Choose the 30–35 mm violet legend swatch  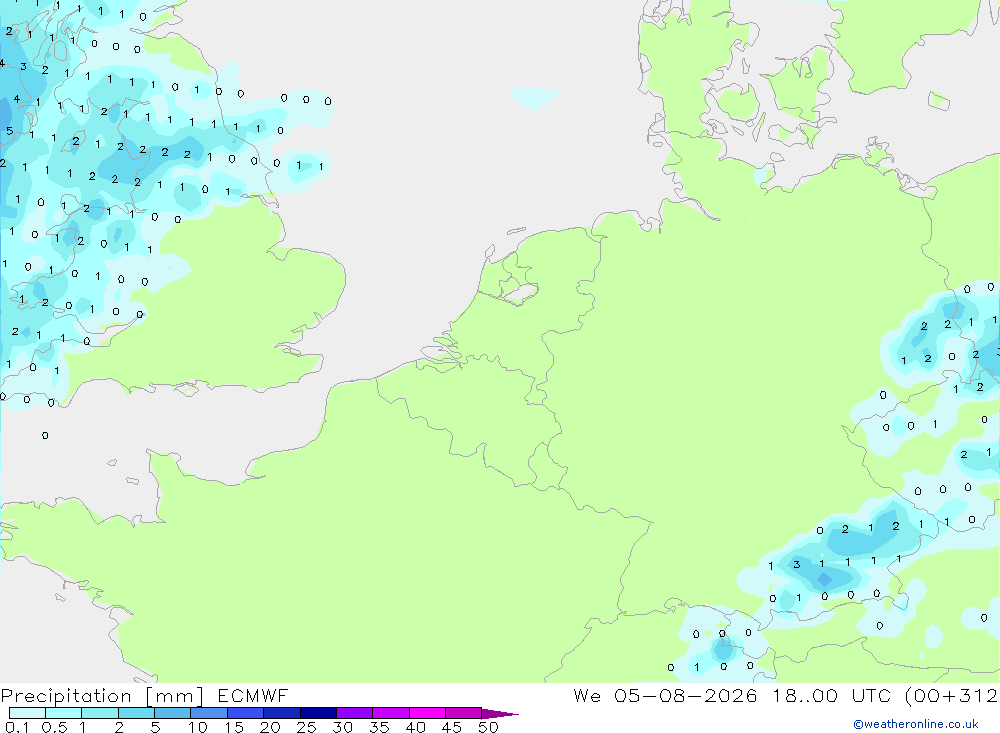355,713
